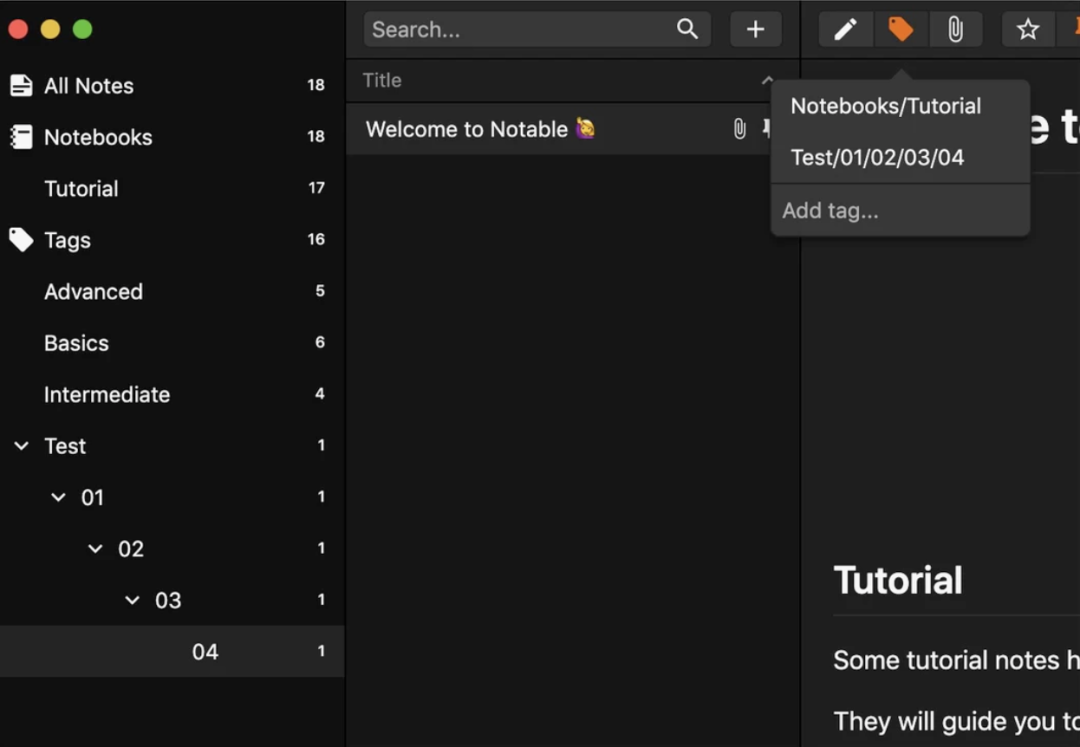Select the Advanced tag
Screen dimensions: 1080x747
pos(172,291)
